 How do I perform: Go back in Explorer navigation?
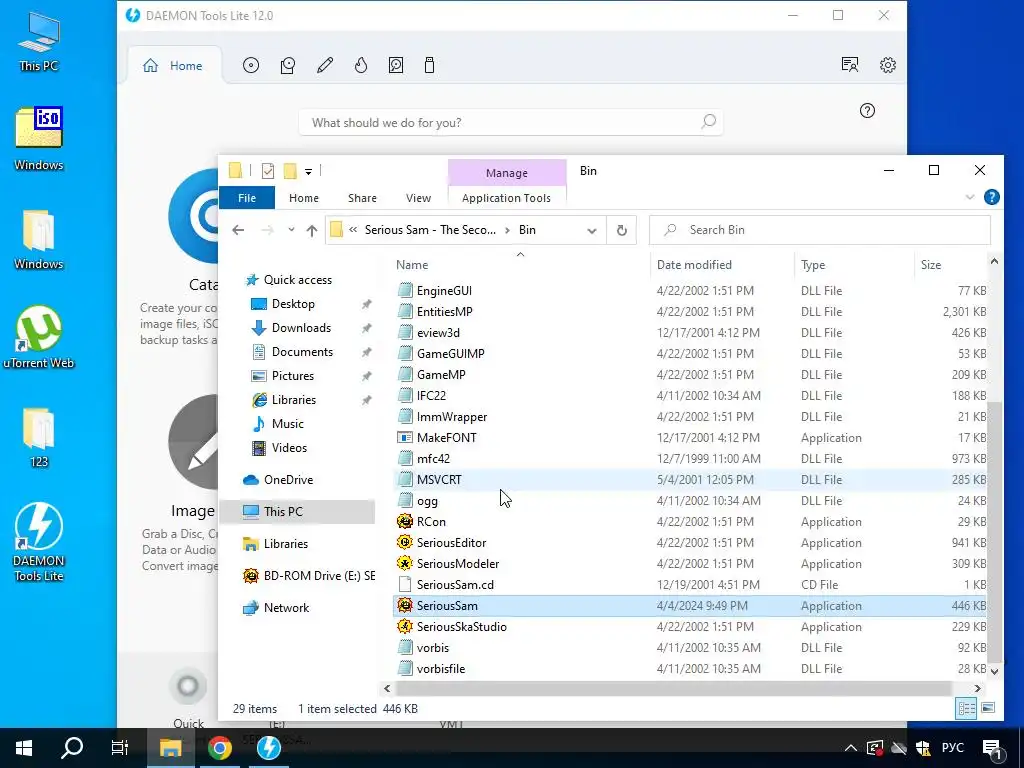[x=238, y=230]
